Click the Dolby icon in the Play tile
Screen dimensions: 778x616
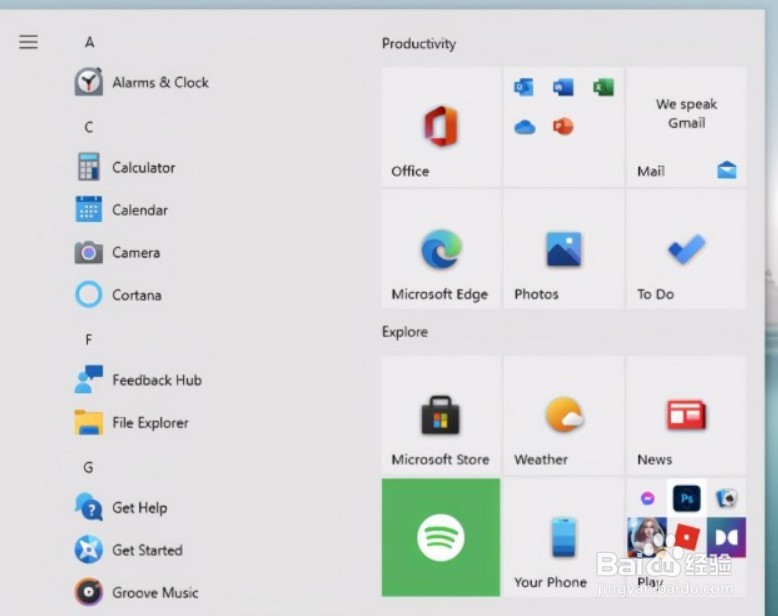(x=726, y=537)
